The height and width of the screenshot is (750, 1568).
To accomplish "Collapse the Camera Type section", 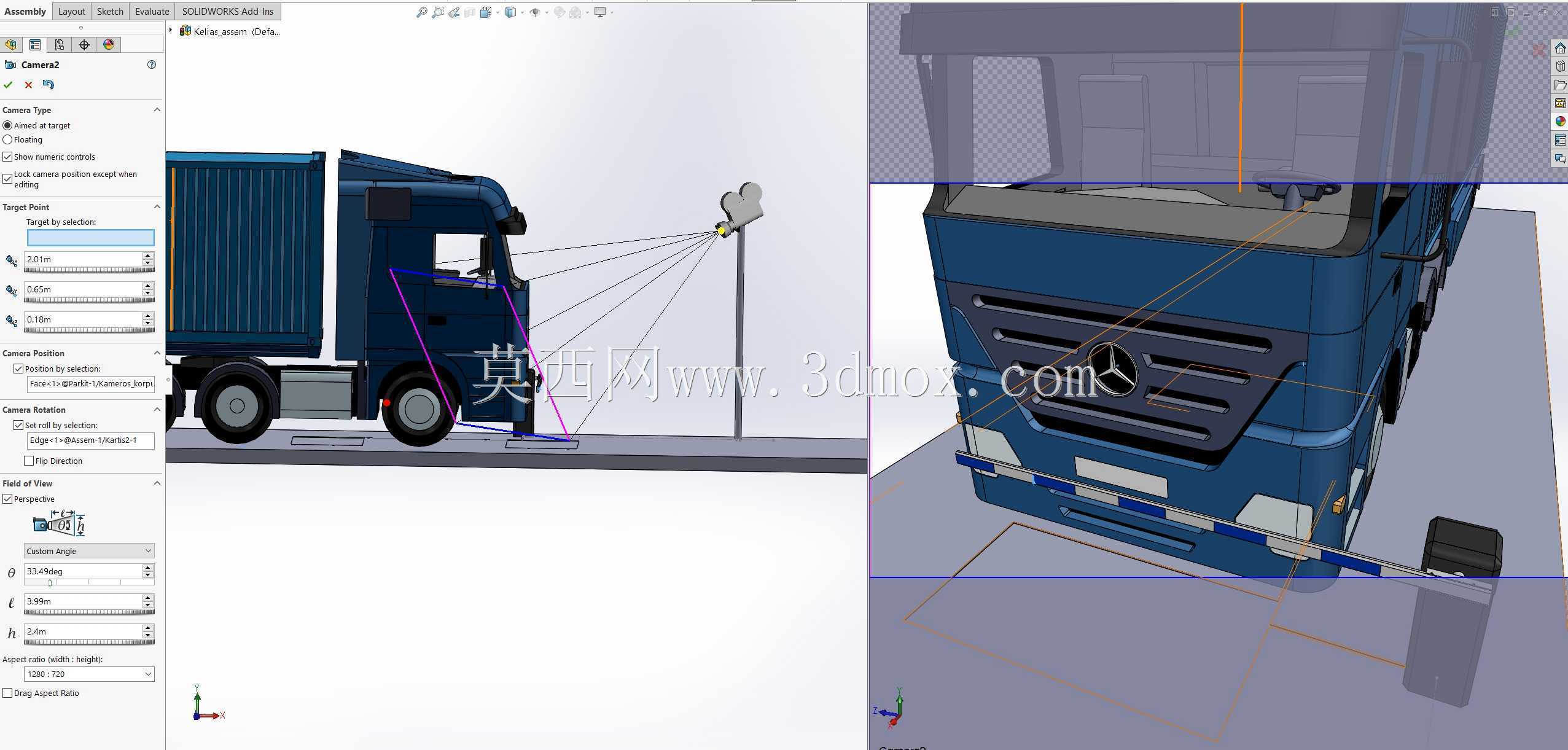I will coord(157,110).
